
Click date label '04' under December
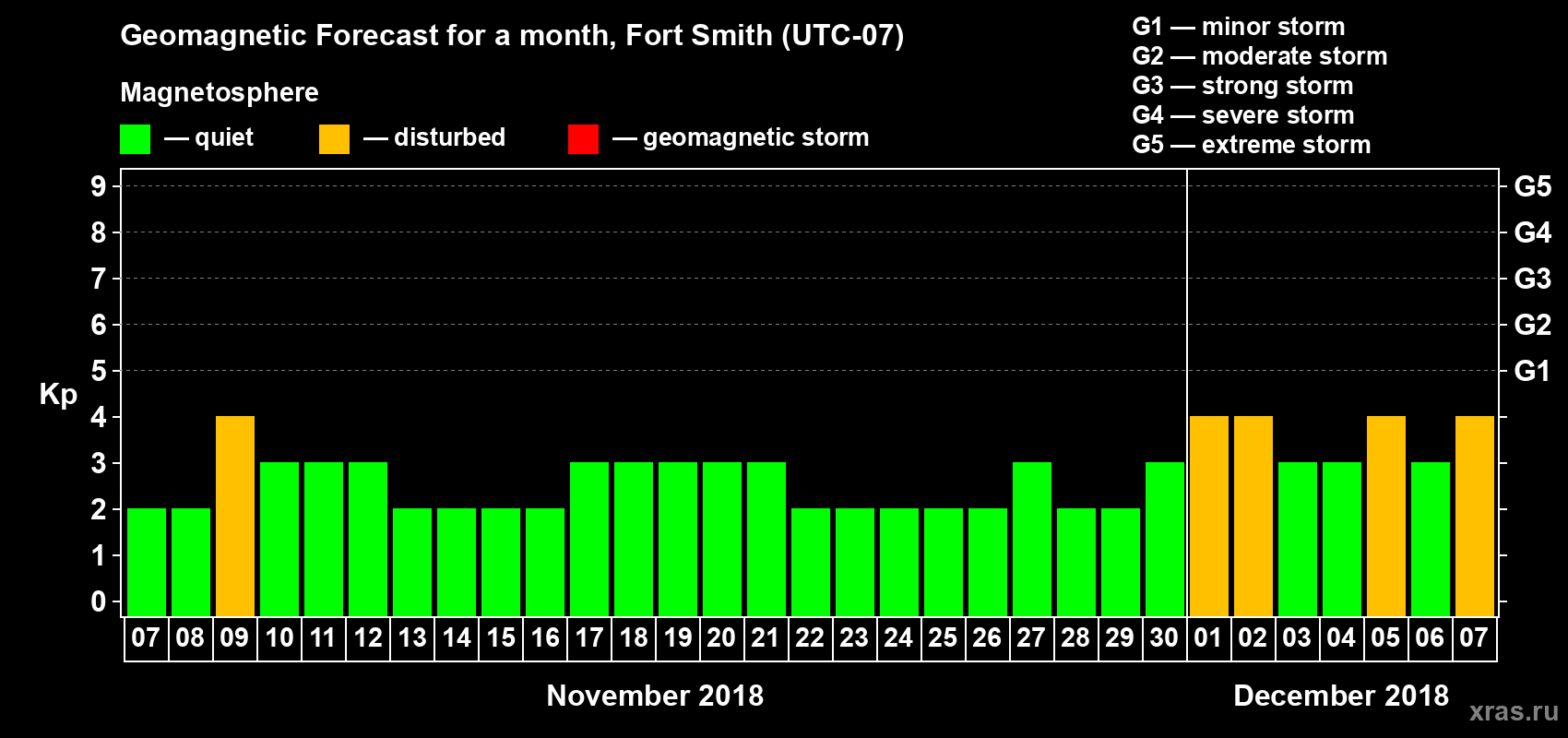point(1341,638)
